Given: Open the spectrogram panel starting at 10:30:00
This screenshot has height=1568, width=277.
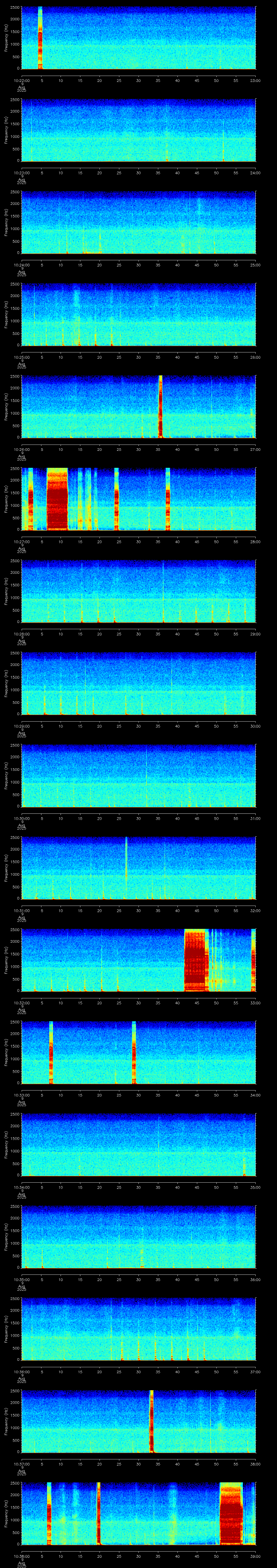Looking at the screenshot, I should 138,775.
